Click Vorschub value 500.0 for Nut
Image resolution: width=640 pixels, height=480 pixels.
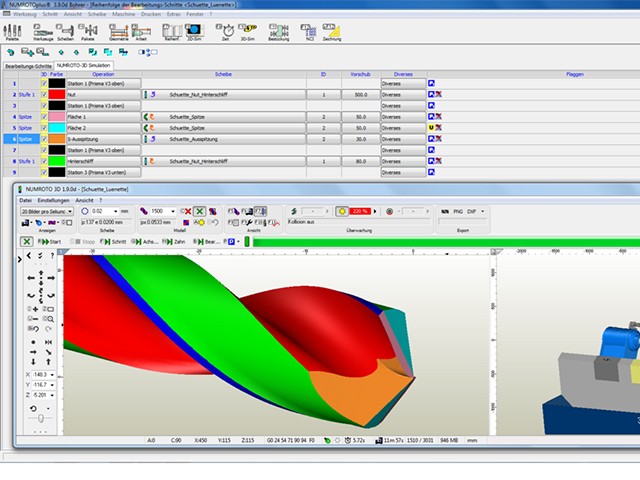[x=361, y=95]
